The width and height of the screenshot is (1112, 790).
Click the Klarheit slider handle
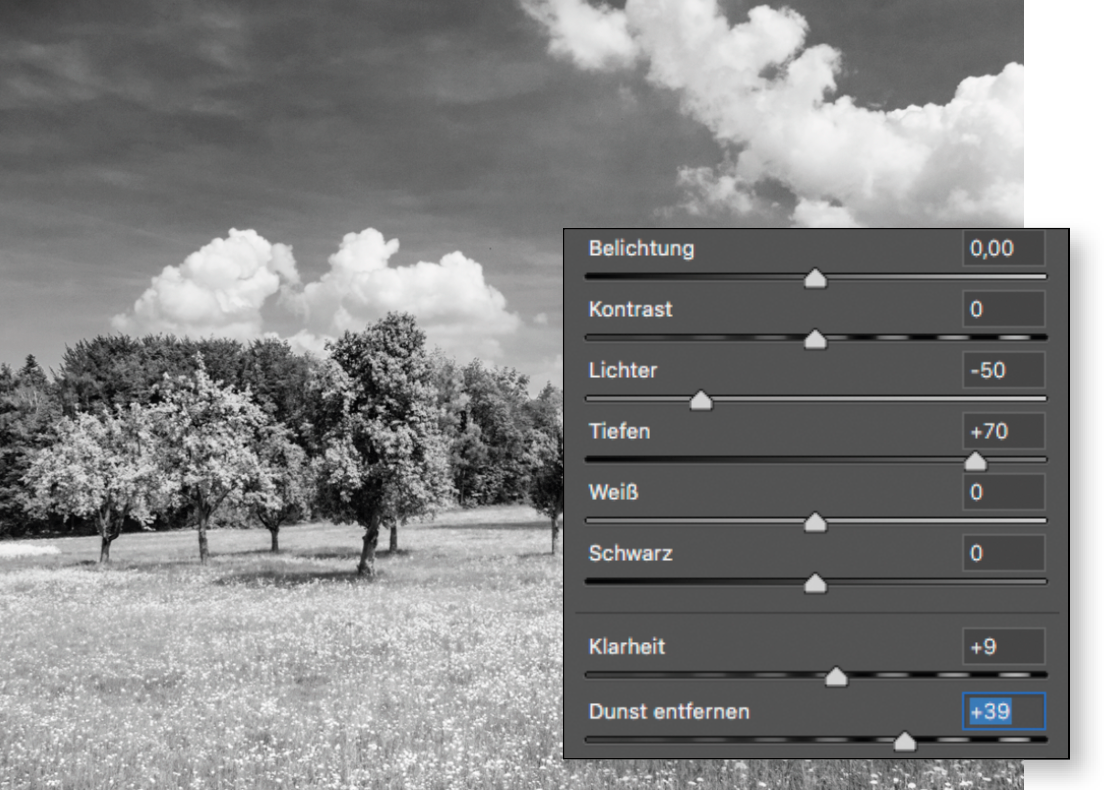tap(837, 677)
